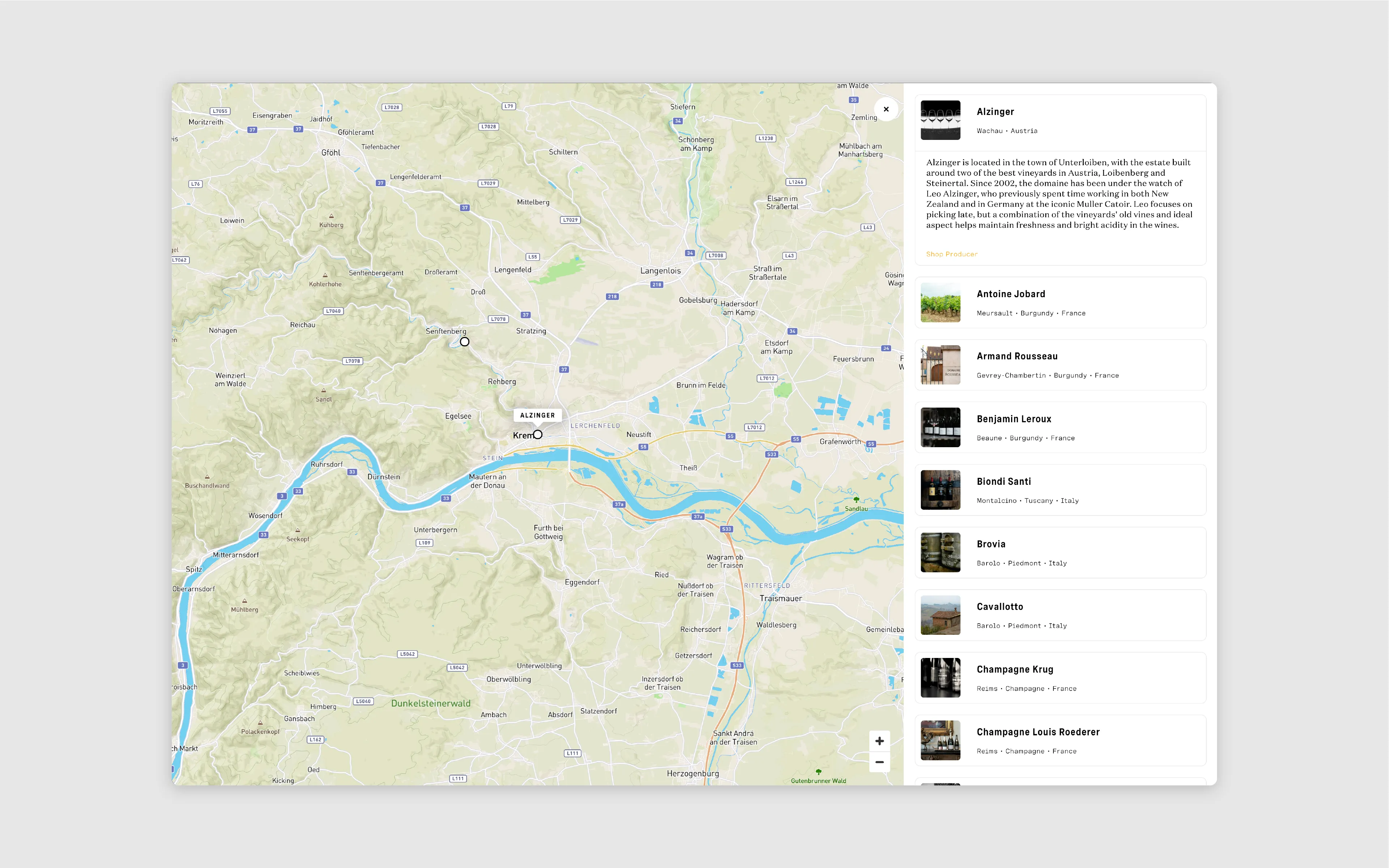Click the Benjamin Leroux bottles thumbnail
1389x868 pixels.
[x=940, y=428]
